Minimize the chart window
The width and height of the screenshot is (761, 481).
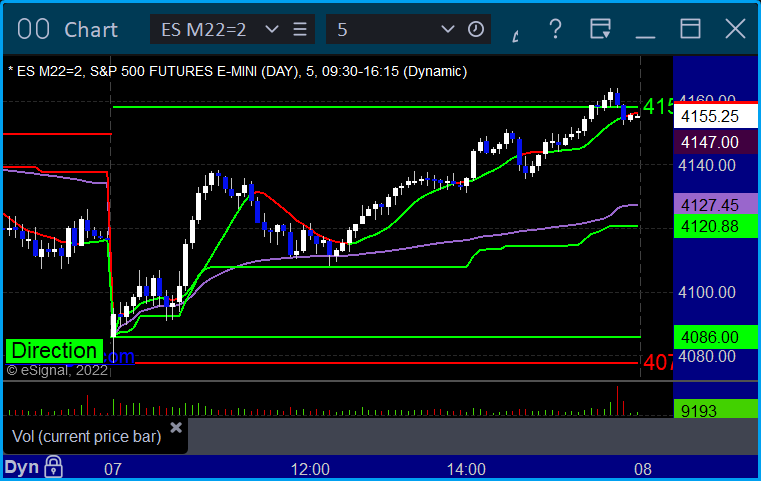pos(645,36)
